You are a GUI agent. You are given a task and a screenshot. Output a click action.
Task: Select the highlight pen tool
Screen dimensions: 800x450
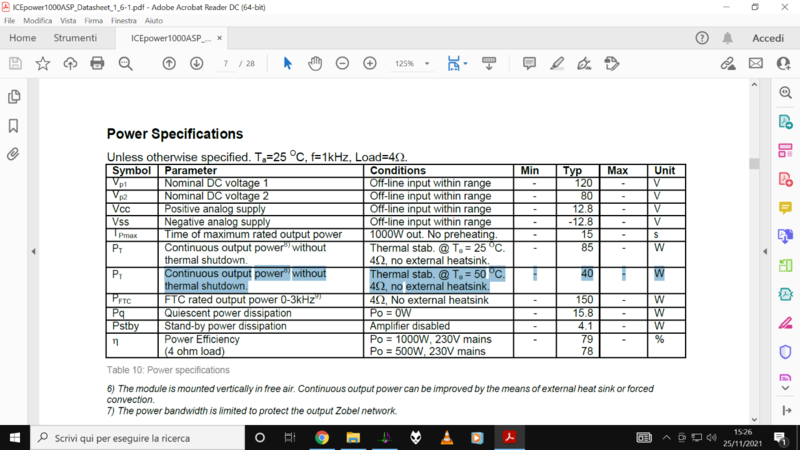click(557, 63)
